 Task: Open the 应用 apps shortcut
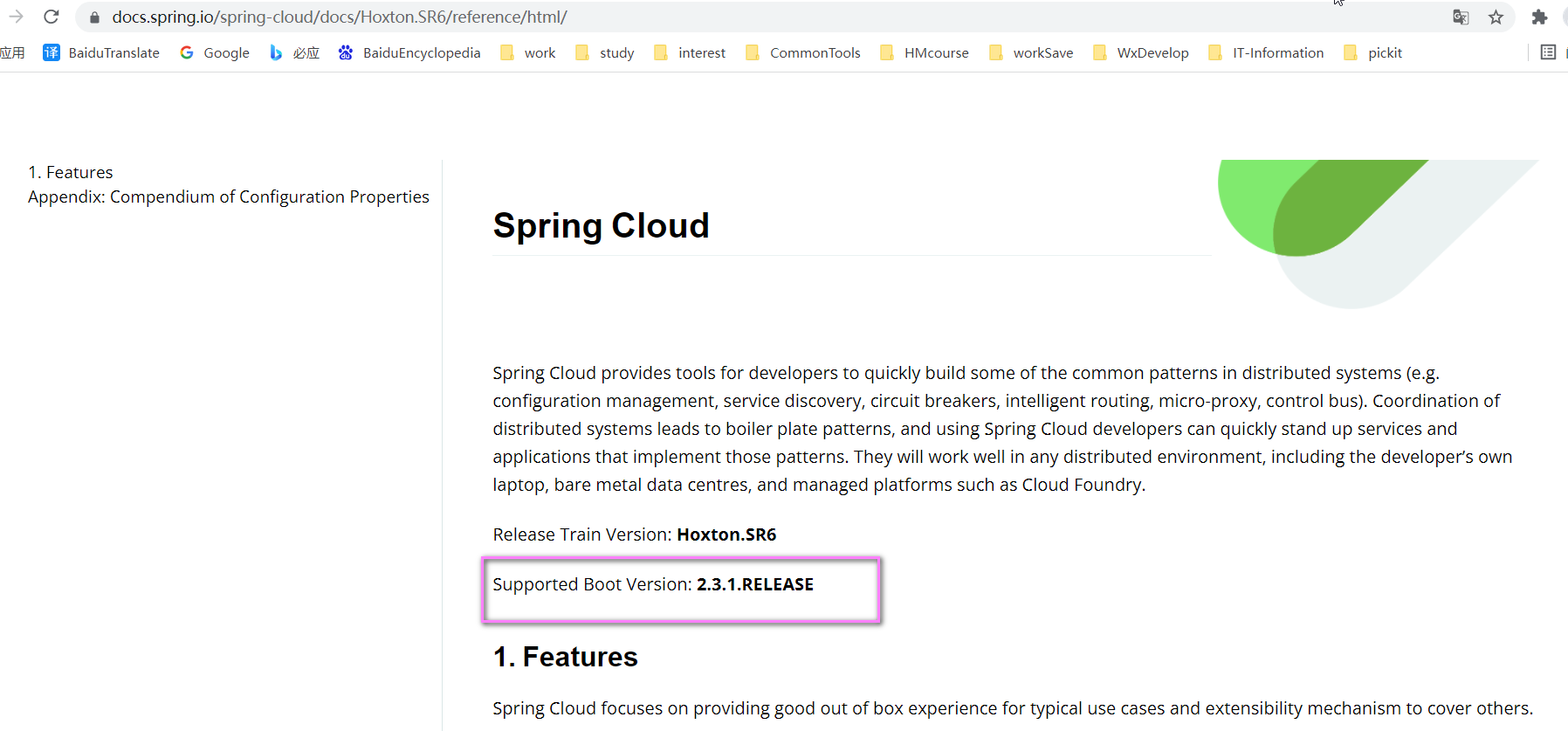(x=12, y=52)
